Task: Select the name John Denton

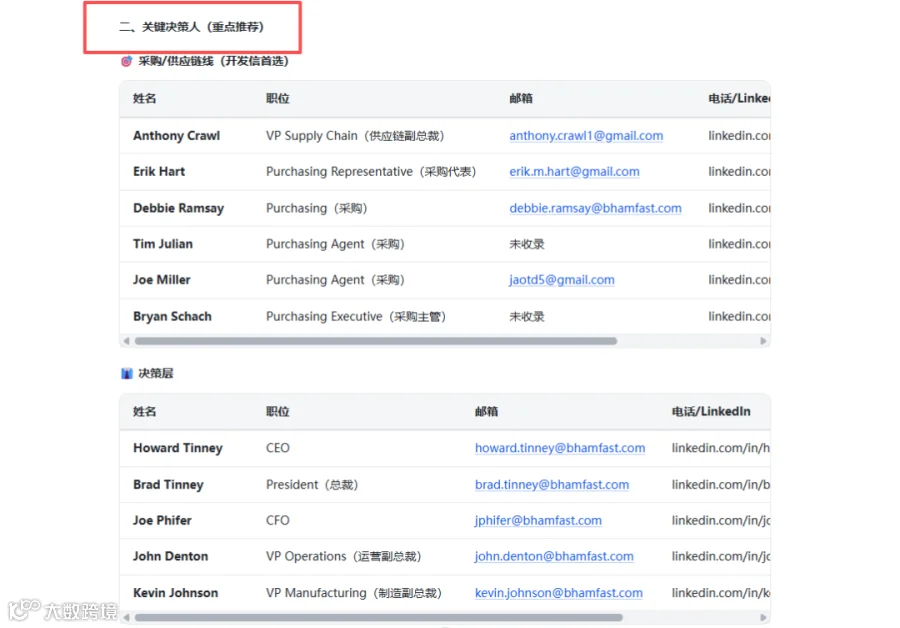Action: 170,556
